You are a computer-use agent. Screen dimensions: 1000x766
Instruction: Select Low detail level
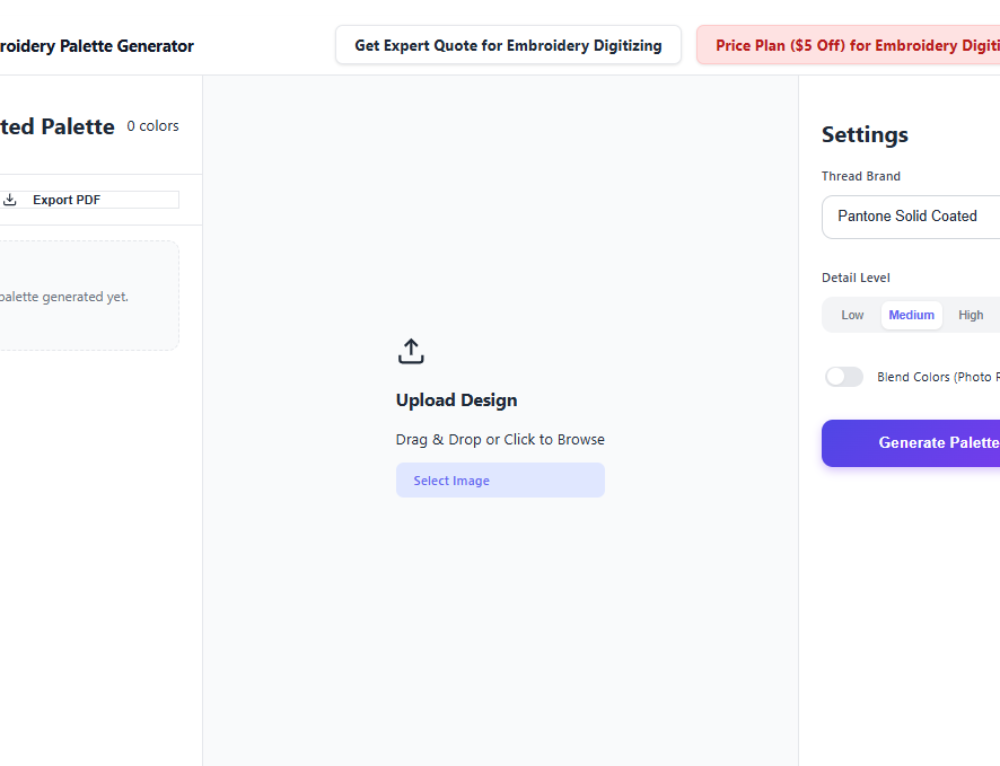[852, 314]
